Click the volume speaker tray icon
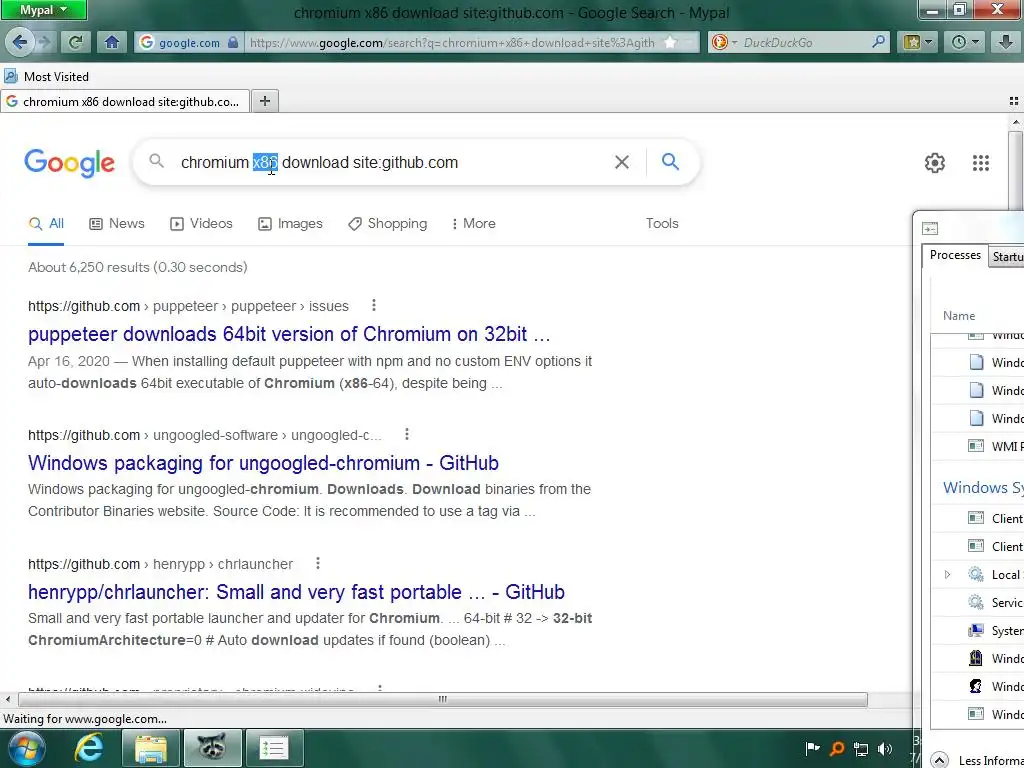This screenshot has height=768, width=1024. [x=885, y=748]
